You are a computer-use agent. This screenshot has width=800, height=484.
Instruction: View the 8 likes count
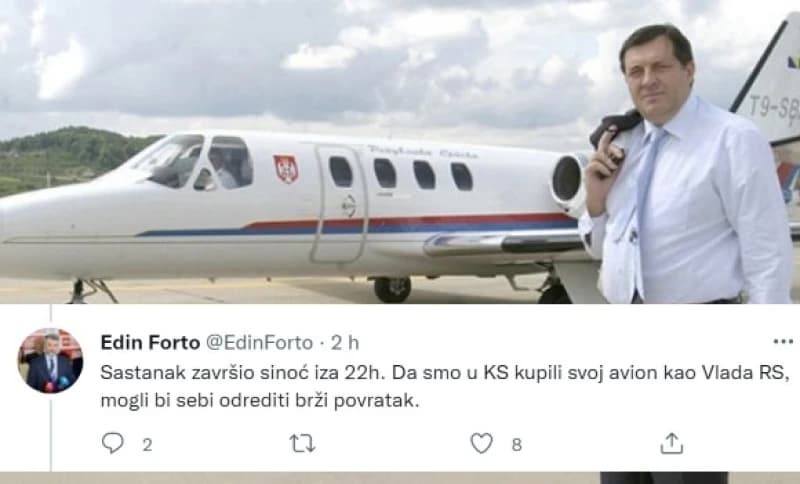pos(516,445)
